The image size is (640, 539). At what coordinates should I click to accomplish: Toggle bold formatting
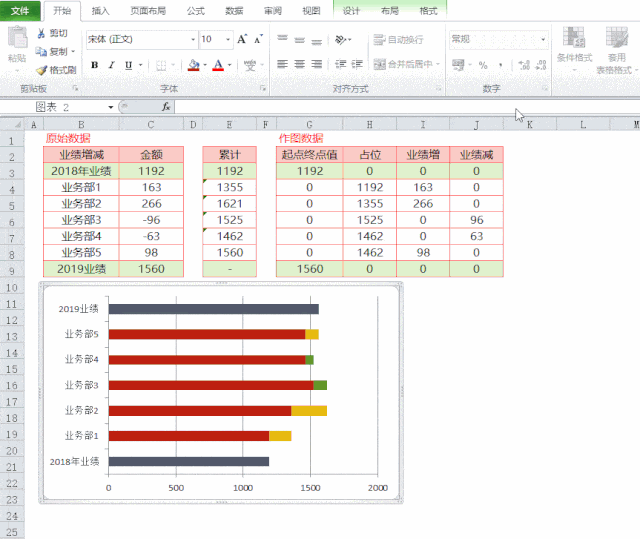pos(95,65)
